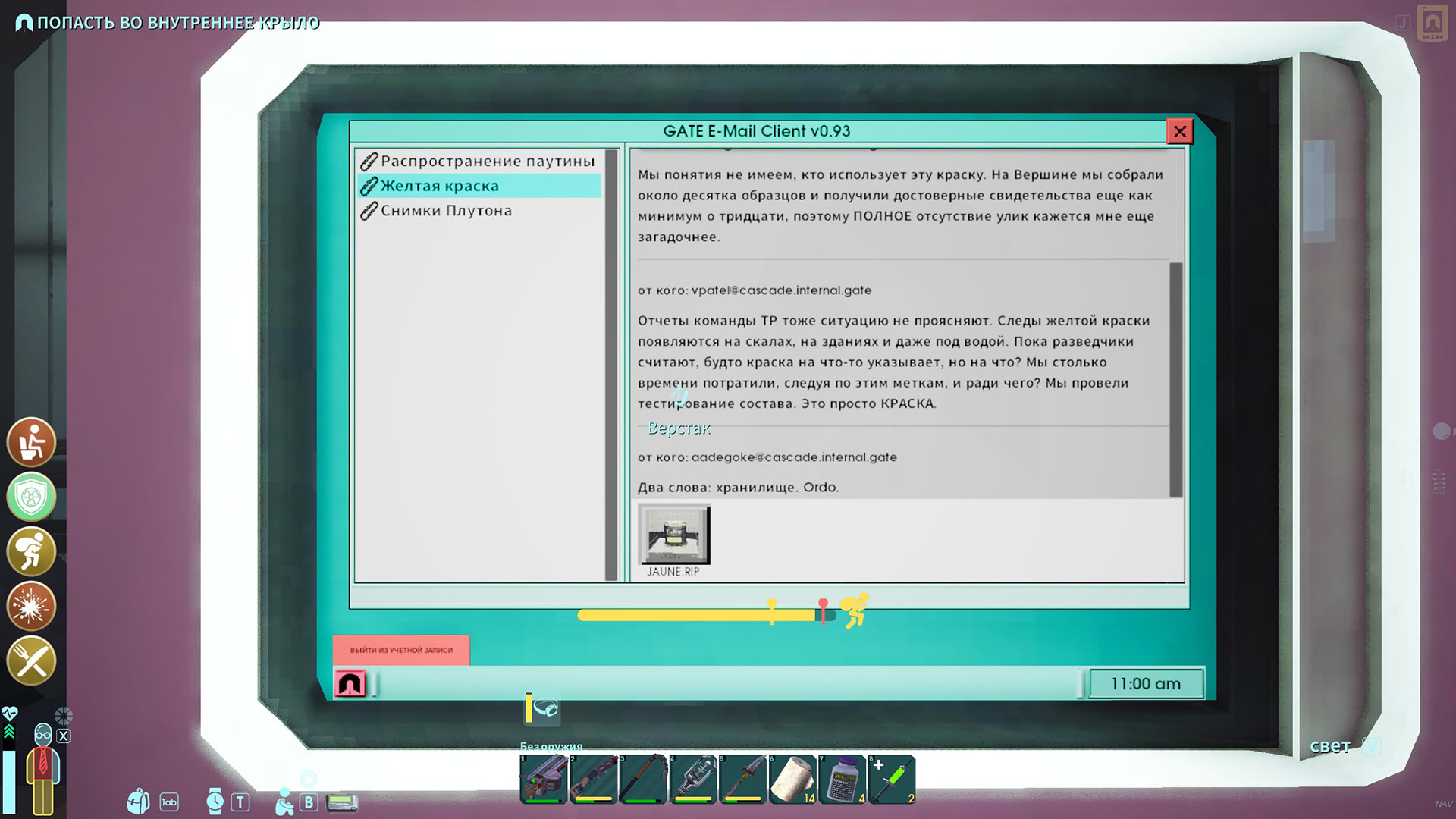Click the running figure icon at stamina bar
The height and width of the screenshot is (819, 1456).
pos(855,611)
